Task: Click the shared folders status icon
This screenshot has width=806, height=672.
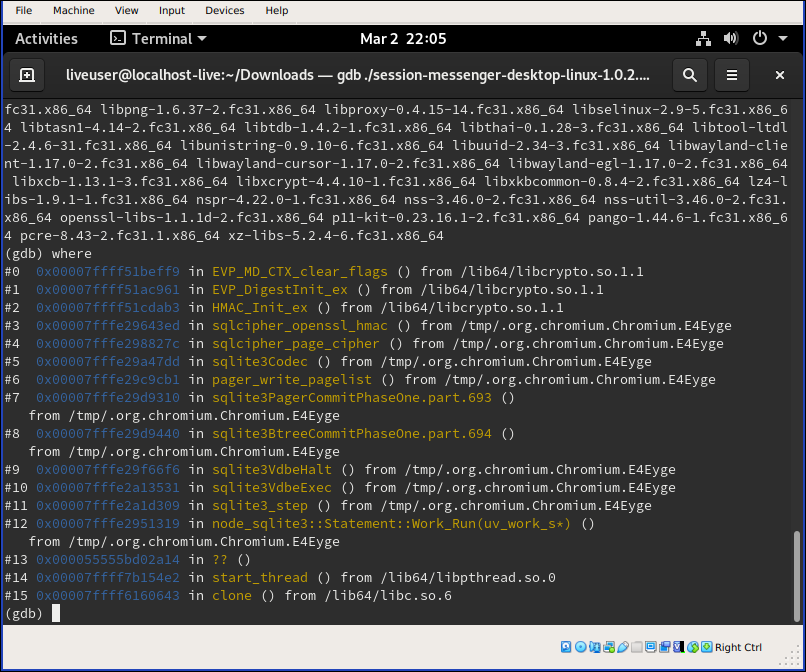Action: pyautogui.click(x=635, y=647)
